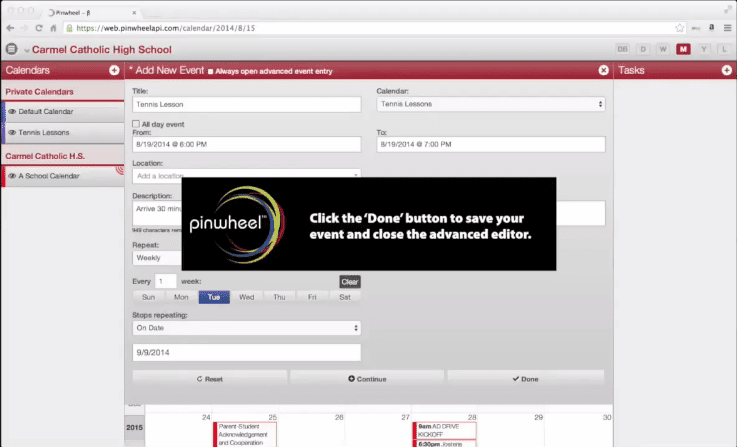Click the Every week interval field

(165, 281)
